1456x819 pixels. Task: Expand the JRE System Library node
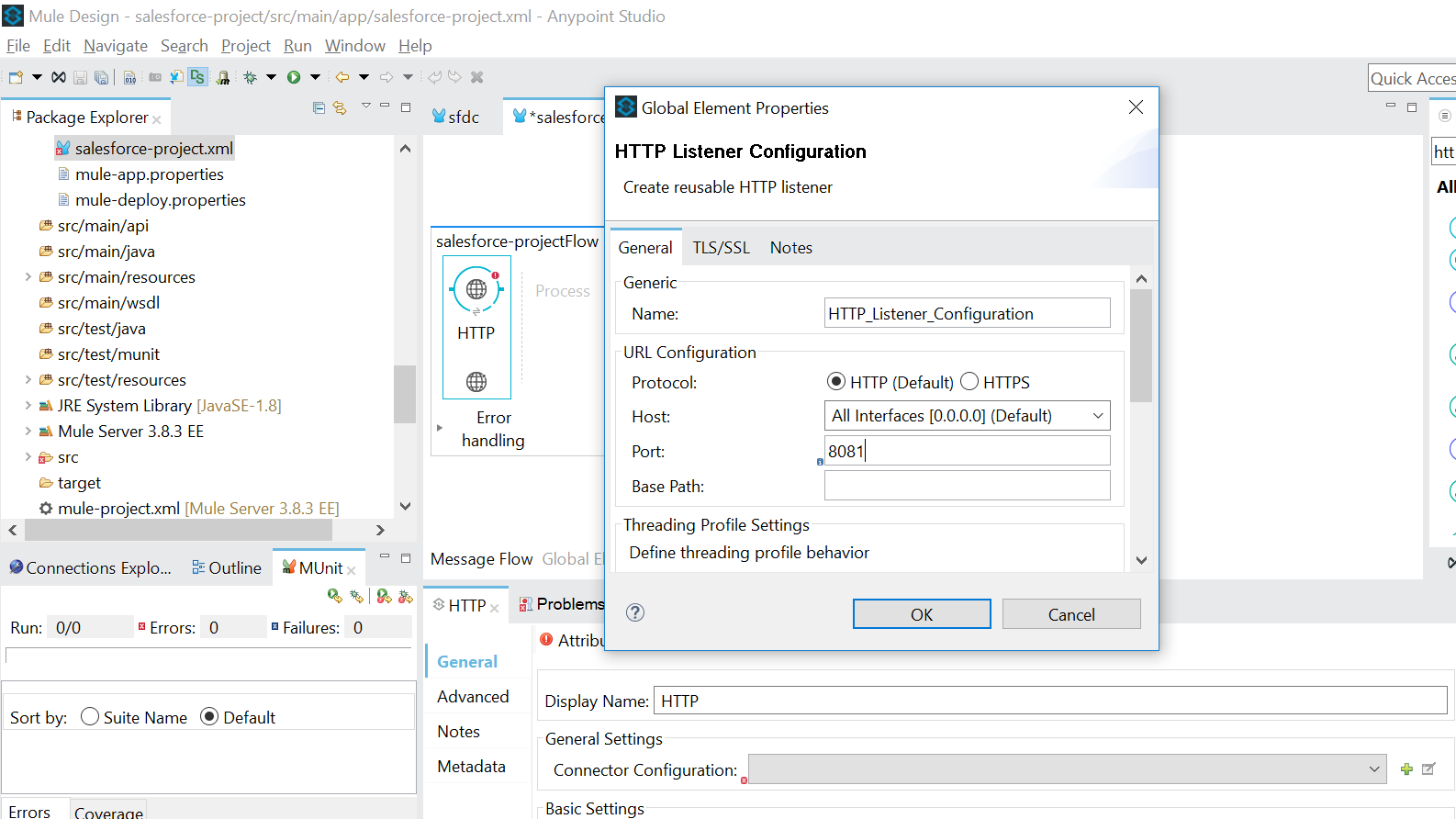pyautogui.click(x=28, y=405)
